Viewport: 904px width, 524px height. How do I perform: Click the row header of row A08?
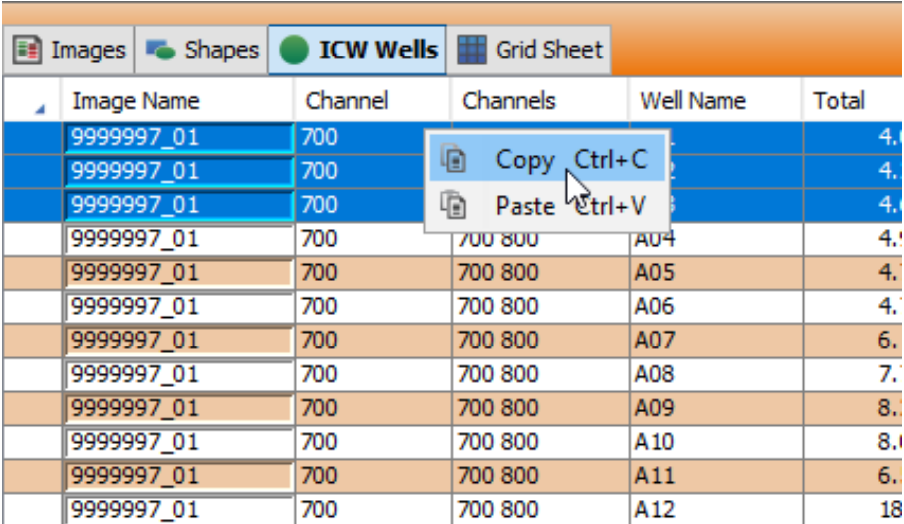tap(33, 374)
